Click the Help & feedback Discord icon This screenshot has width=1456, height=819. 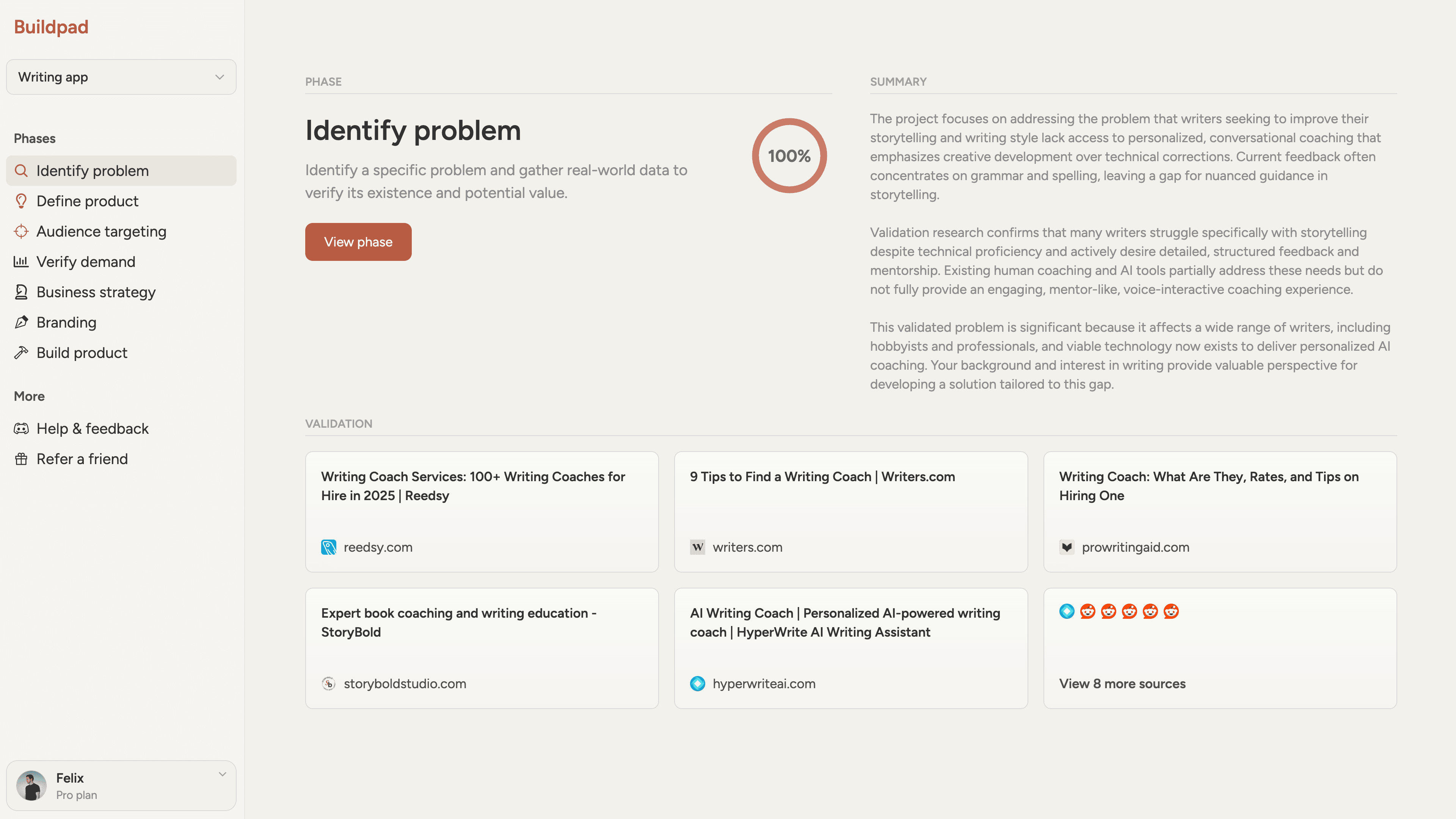click(x=21, y=428)
